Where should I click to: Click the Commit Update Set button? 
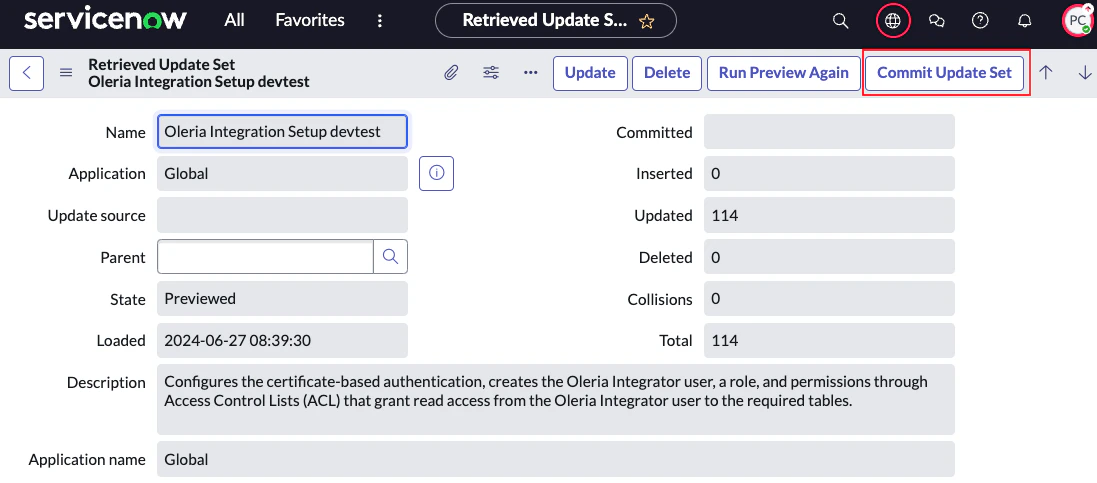point(944,73)
